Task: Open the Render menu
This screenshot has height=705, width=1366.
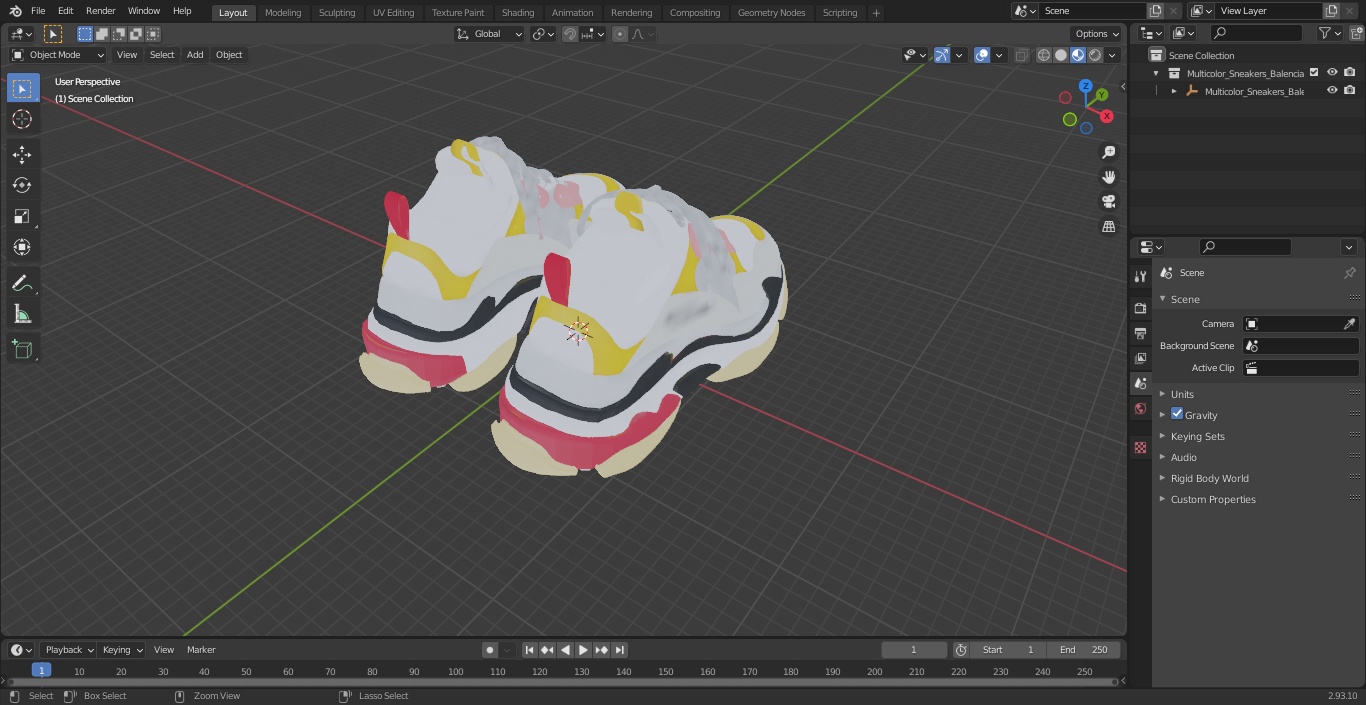Action: click(100, 11)
